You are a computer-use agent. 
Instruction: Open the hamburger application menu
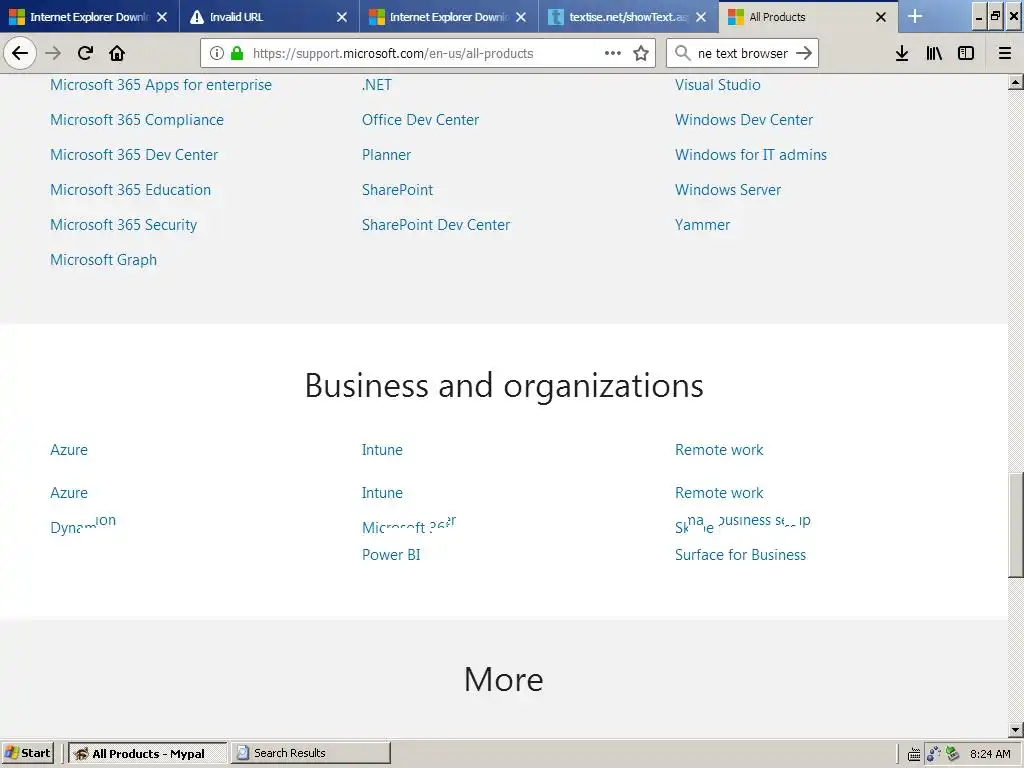coord(1005,53)
